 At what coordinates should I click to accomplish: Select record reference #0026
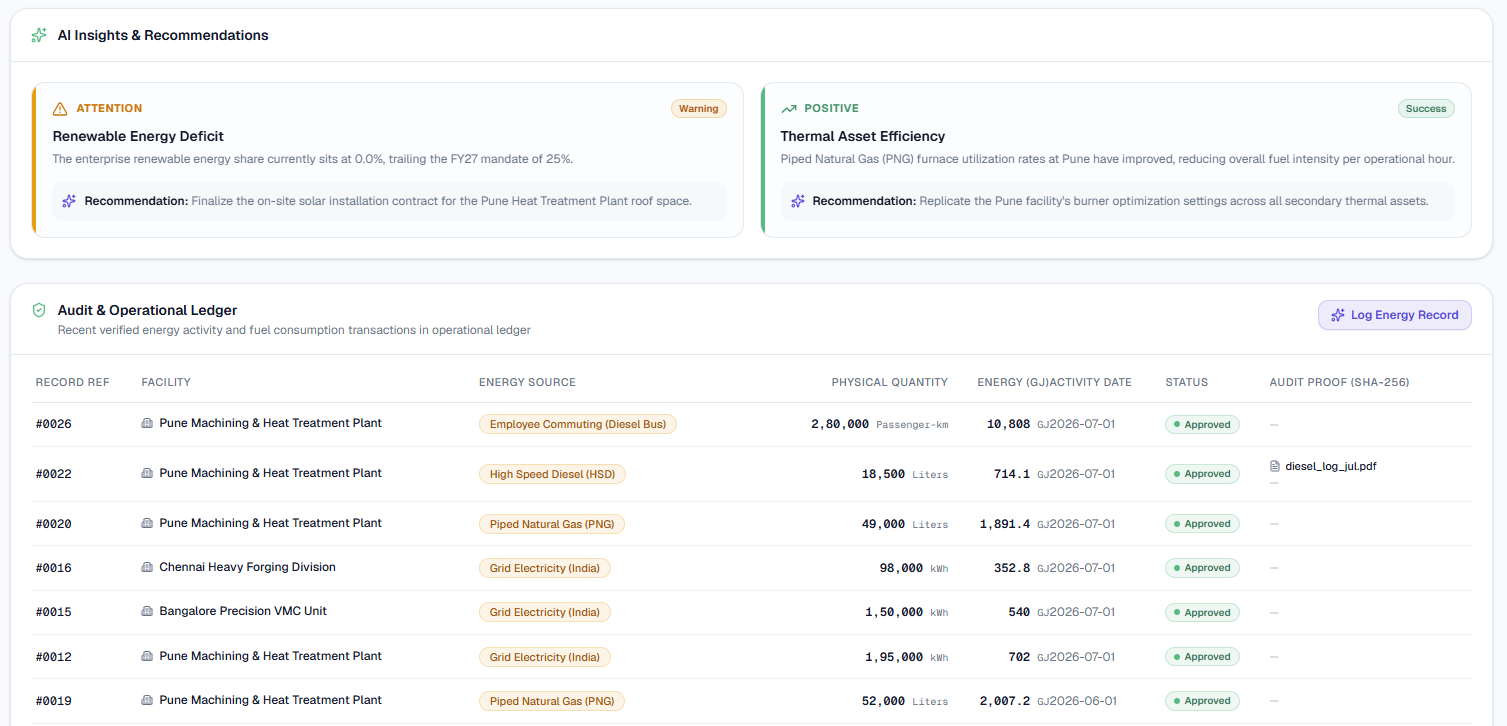54,424
